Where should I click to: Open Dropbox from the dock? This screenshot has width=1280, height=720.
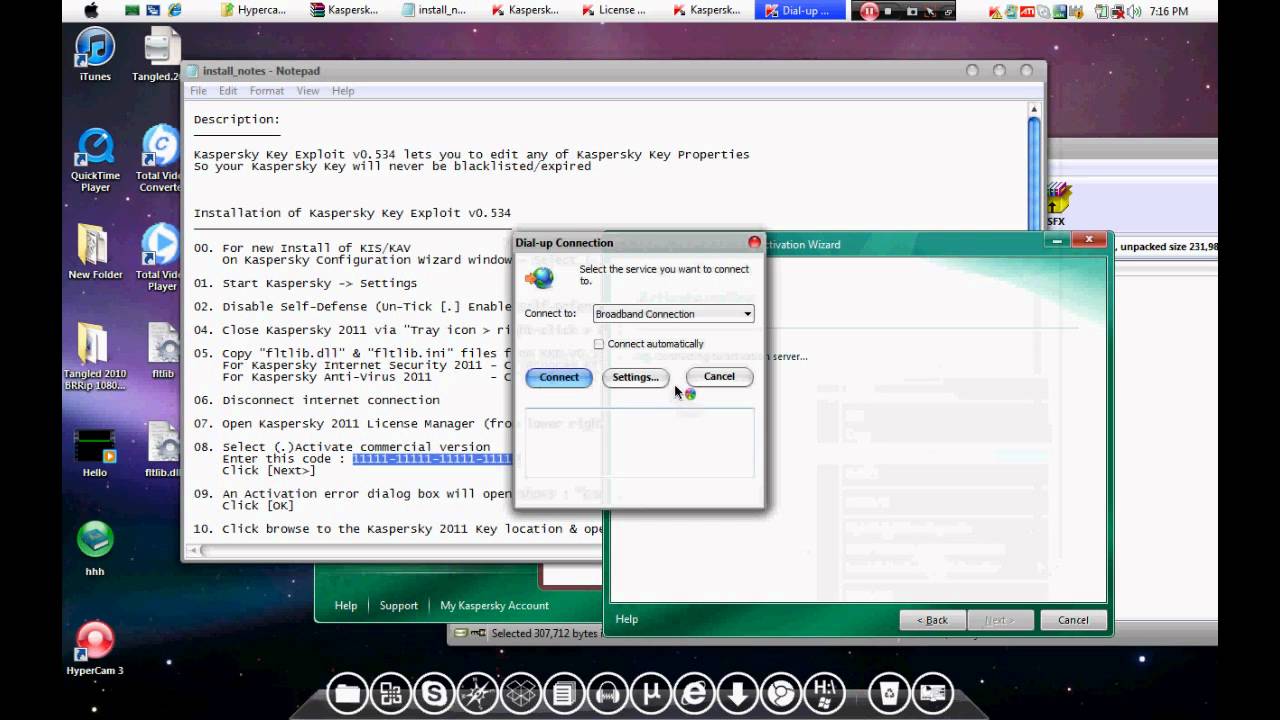pos(520,693)
